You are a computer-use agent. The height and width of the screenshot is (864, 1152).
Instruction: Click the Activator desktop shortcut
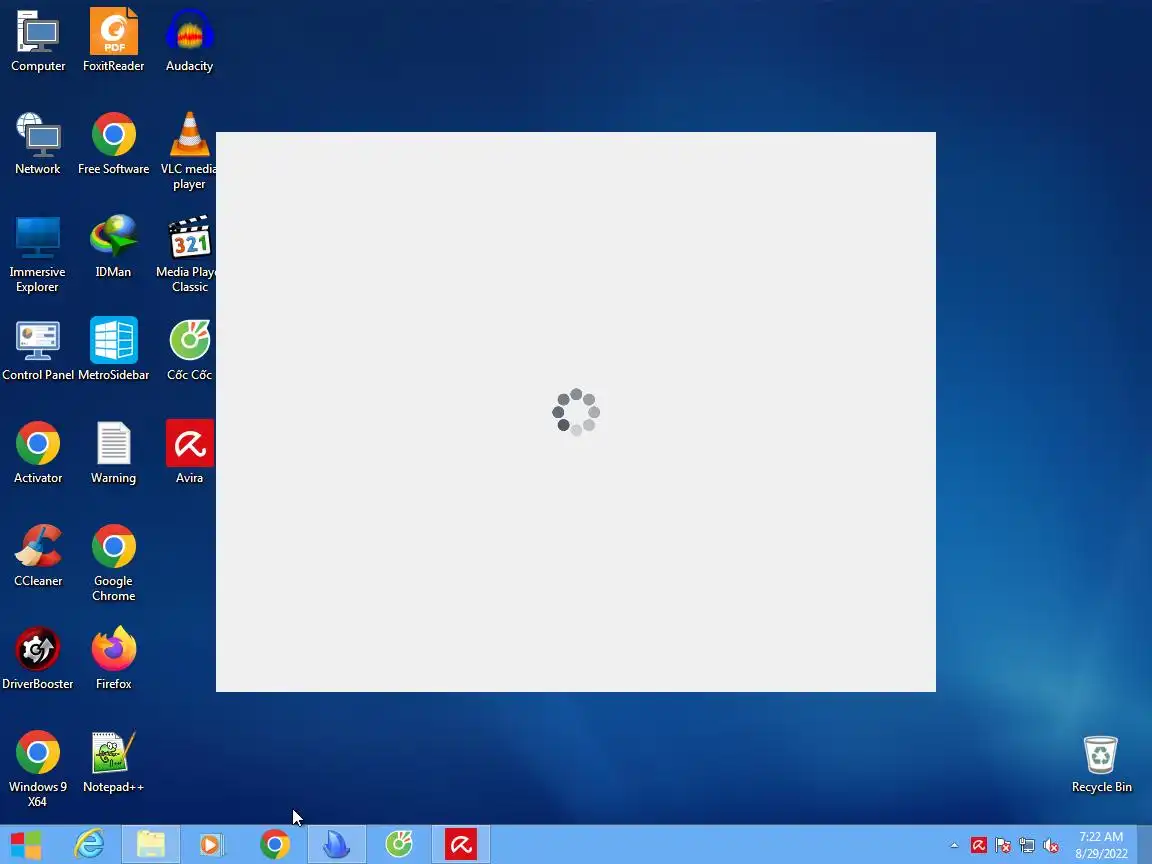[38, 452]
